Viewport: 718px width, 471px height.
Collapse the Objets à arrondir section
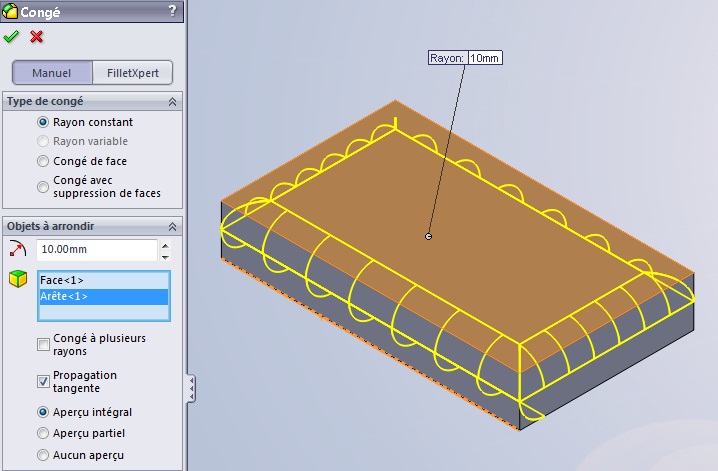172,227
